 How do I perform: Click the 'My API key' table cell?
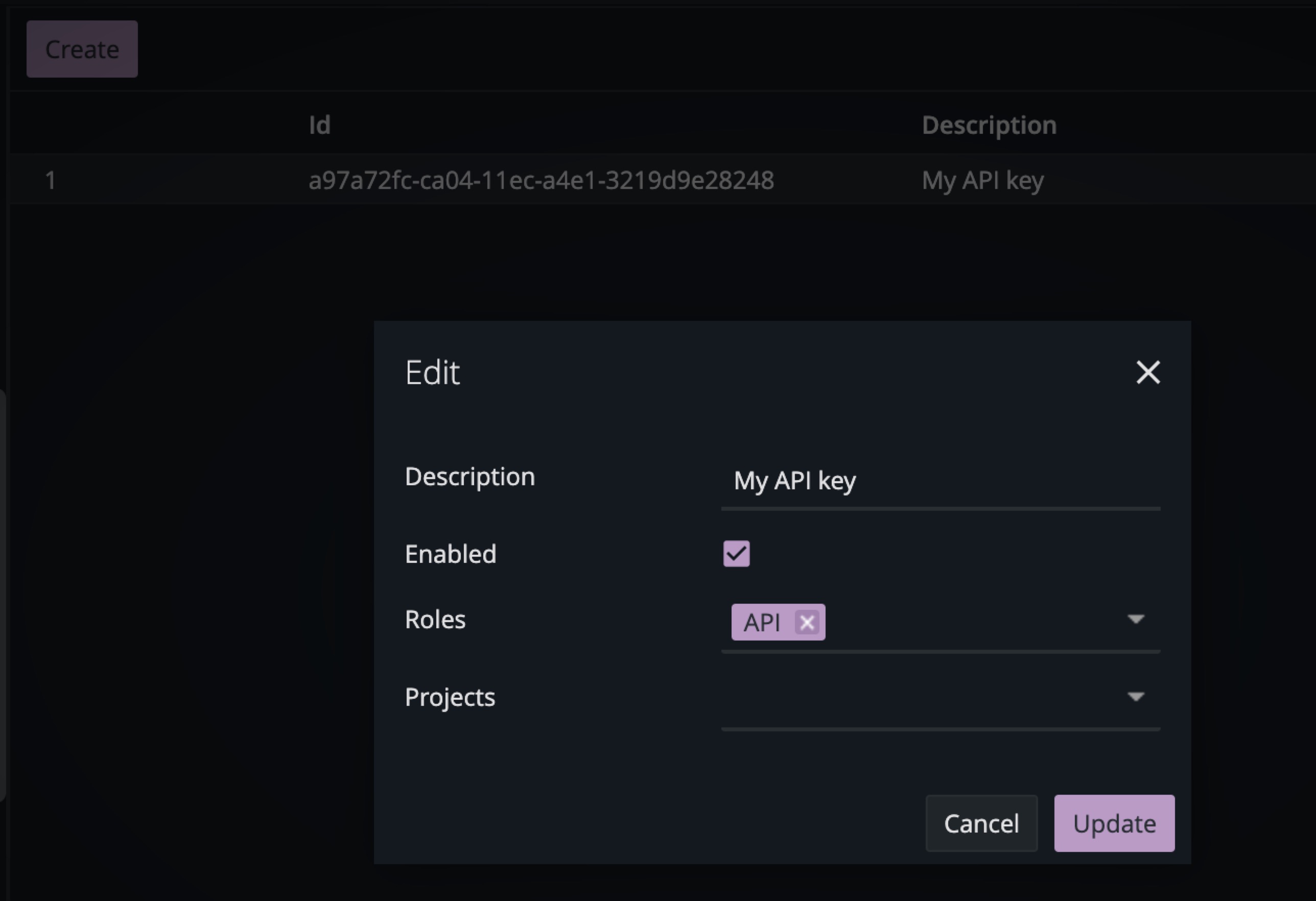click(982, 181)
